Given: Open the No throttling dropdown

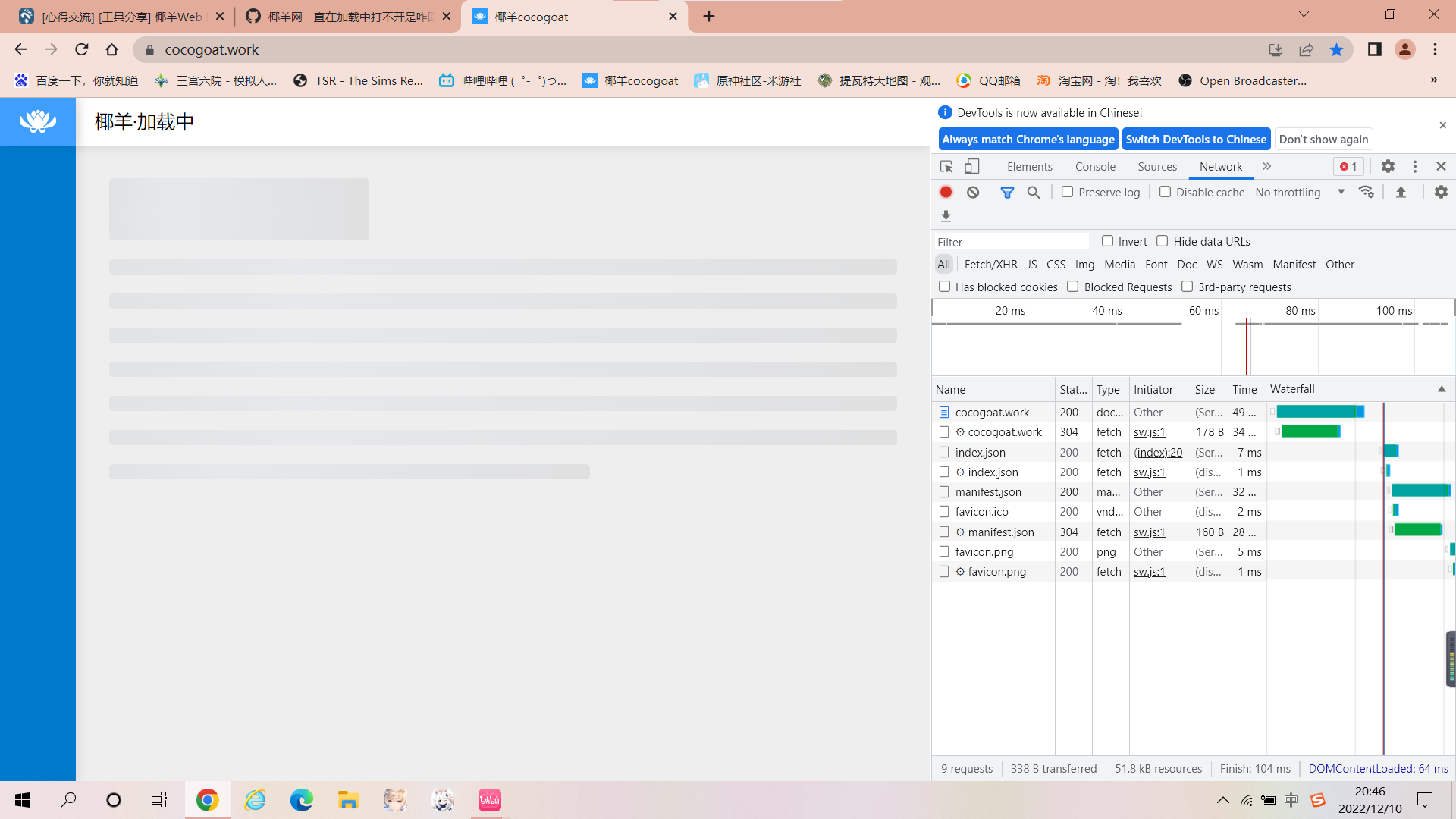Looking at the screenshot, I should (1298, 192).
